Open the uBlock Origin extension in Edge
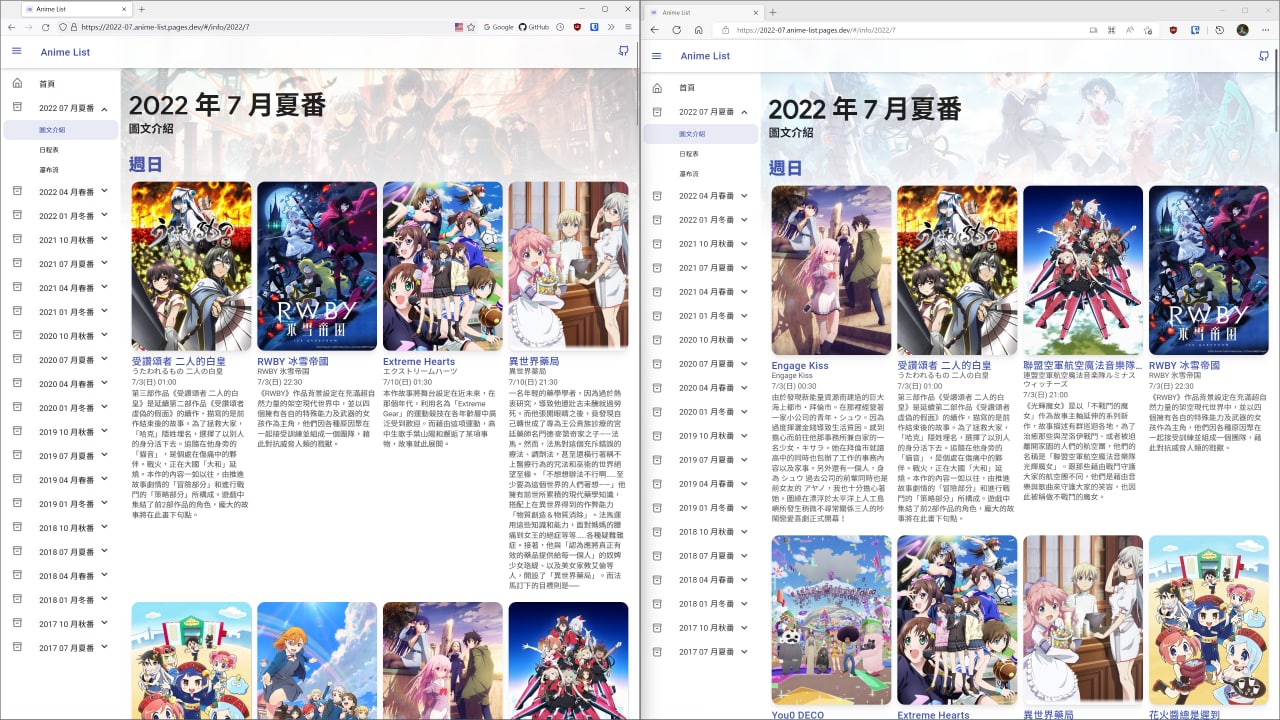The image size is (1280, 720). (x=1173, y=30)
